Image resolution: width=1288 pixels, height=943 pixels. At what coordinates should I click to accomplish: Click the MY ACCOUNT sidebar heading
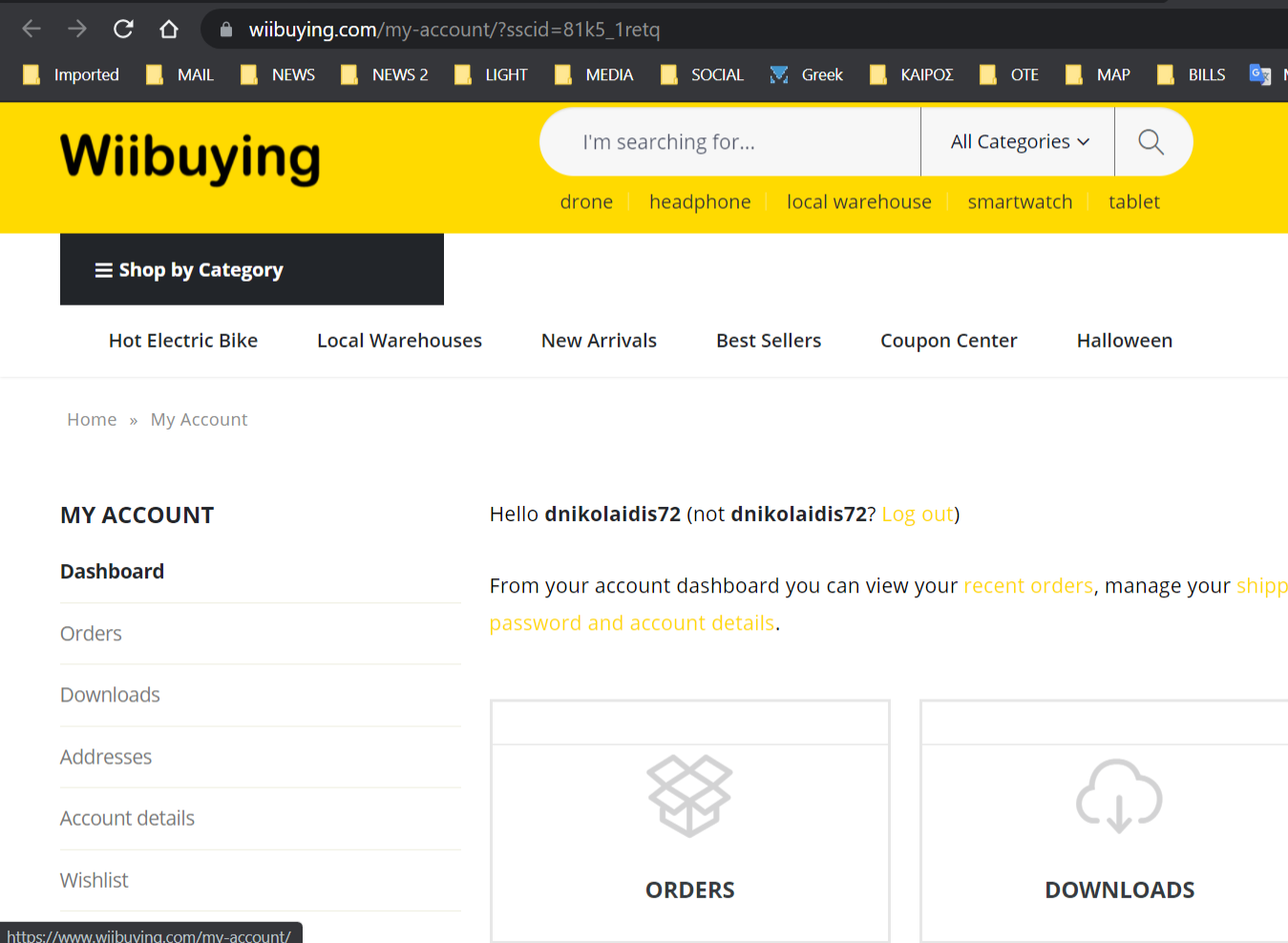pos(137,515)
